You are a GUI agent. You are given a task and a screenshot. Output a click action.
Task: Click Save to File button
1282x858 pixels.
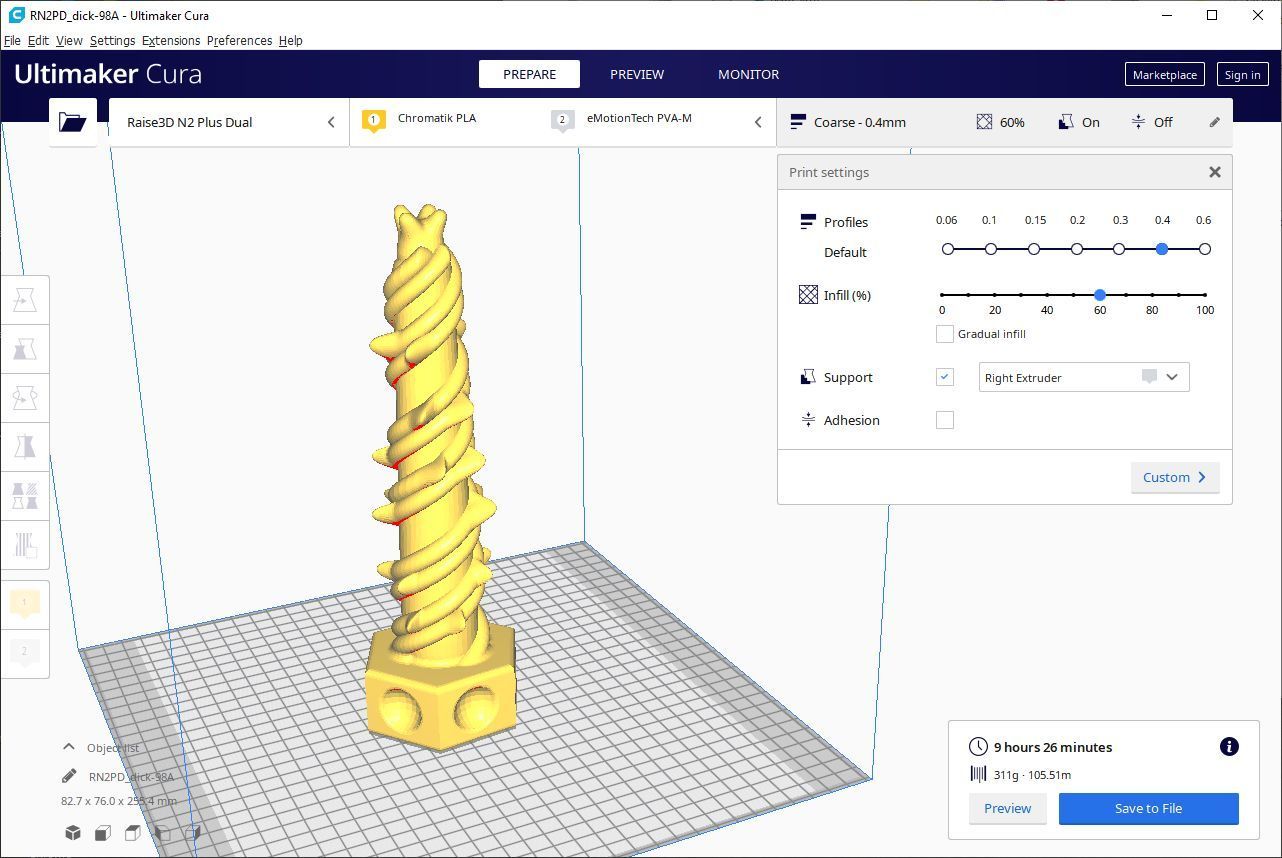coord(1148,808)
